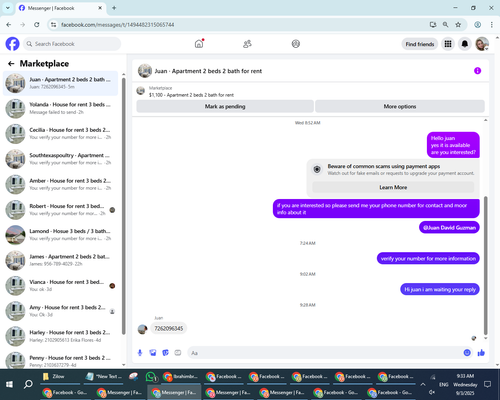Open Juan - Apartment 2 beds conversation
The height and width of the screenshot is (400, 500).
[x=61, y=83]
